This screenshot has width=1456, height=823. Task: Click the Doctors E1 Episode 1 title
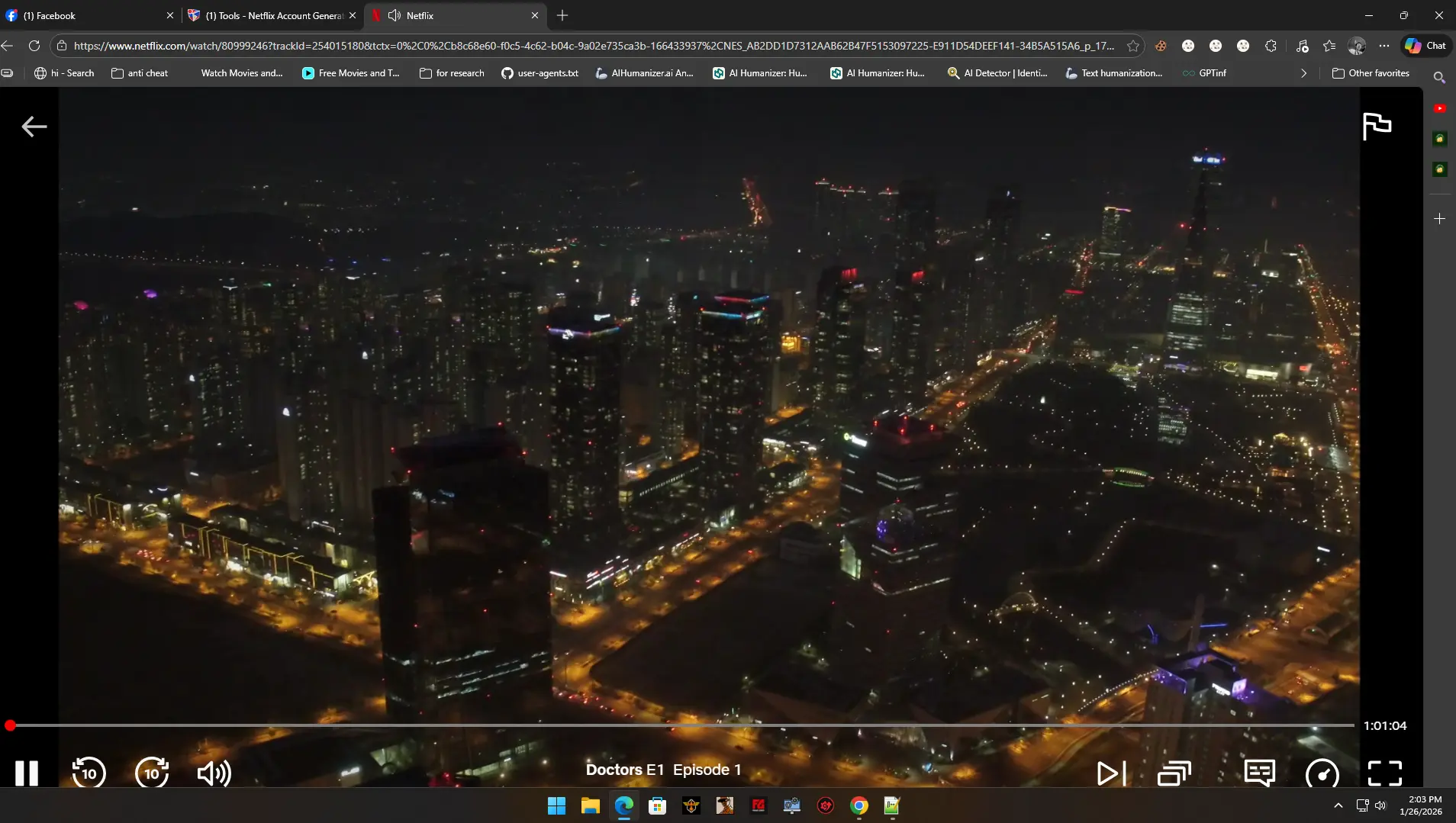click(663, 770)
